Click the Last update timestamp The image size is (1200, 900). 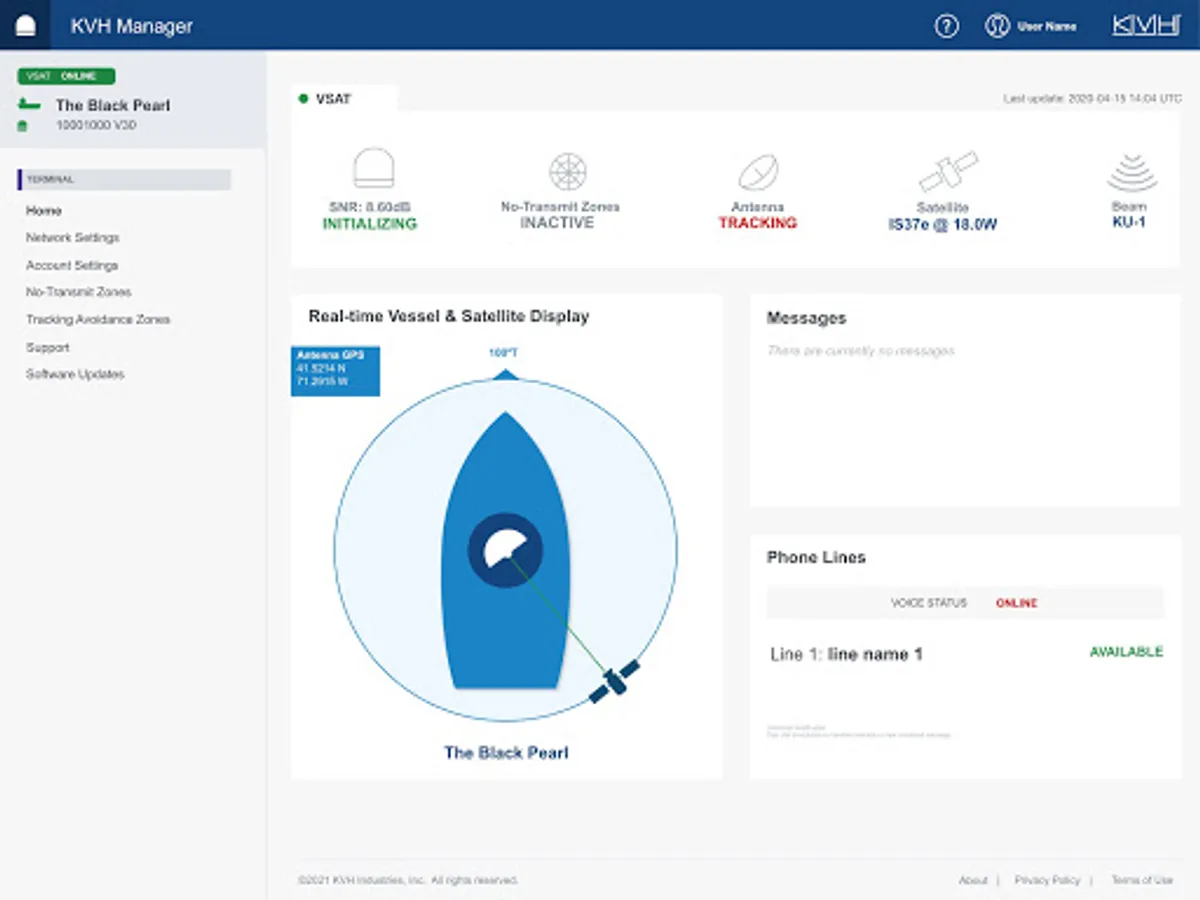[x=1093, y=99]
